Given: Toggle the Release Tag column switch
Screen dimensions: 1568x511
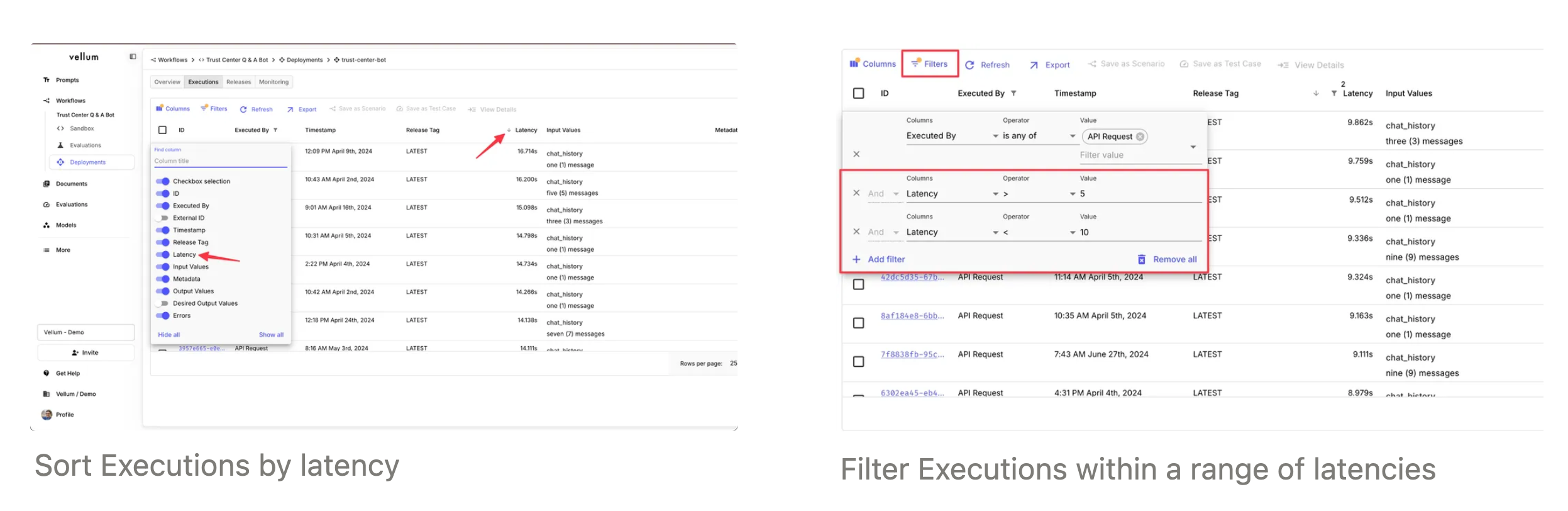Looking at the screenshot, I should click(163, 242).
